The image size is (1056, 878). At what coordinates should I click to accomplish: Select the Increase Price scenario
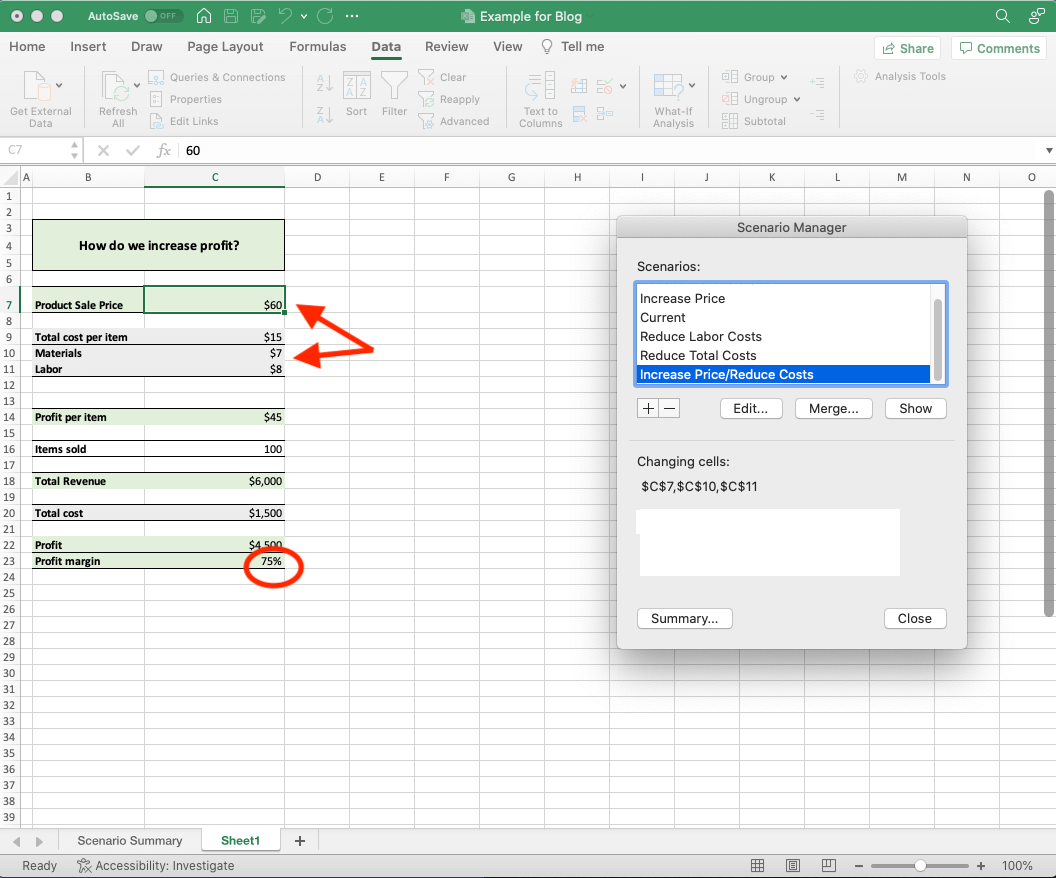point(683,298)
